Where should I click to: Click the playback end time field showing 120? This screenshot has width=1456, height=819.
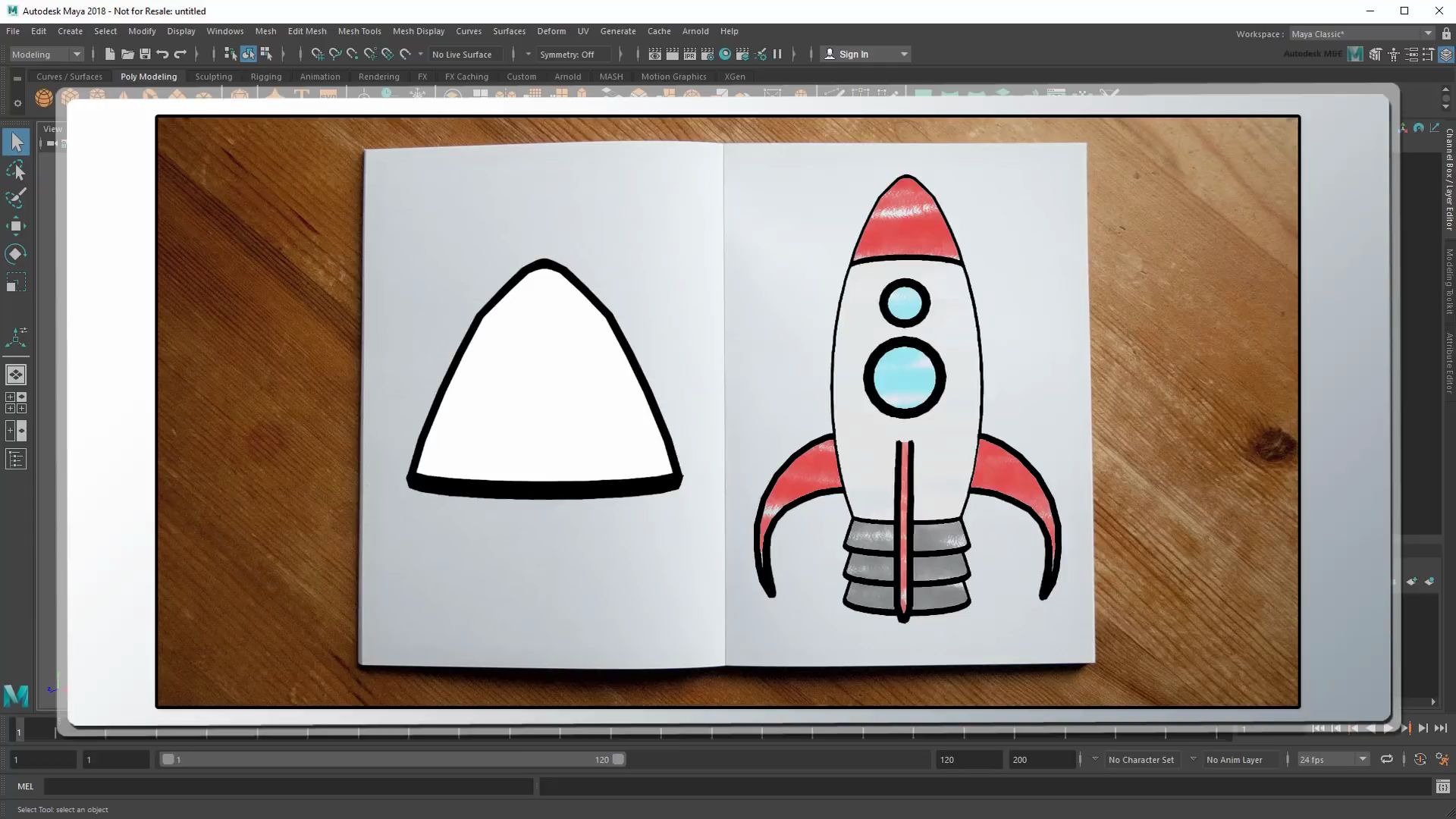click(968, 759)
